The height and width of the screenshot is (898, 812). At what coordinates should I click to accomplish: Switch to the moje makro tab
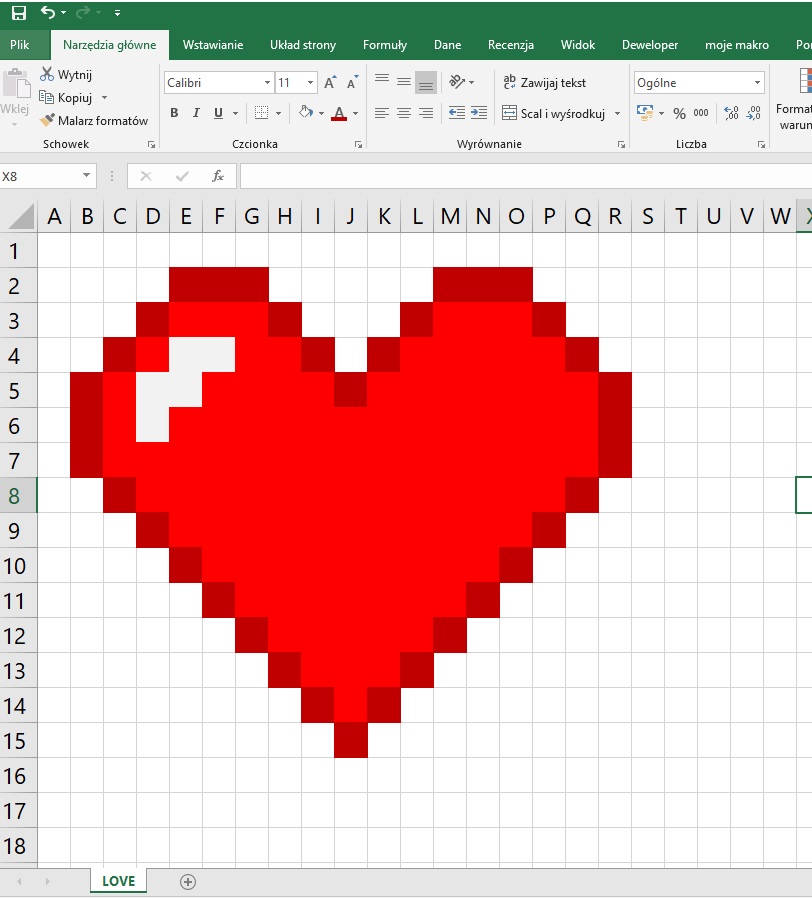[x=736, y=45]
